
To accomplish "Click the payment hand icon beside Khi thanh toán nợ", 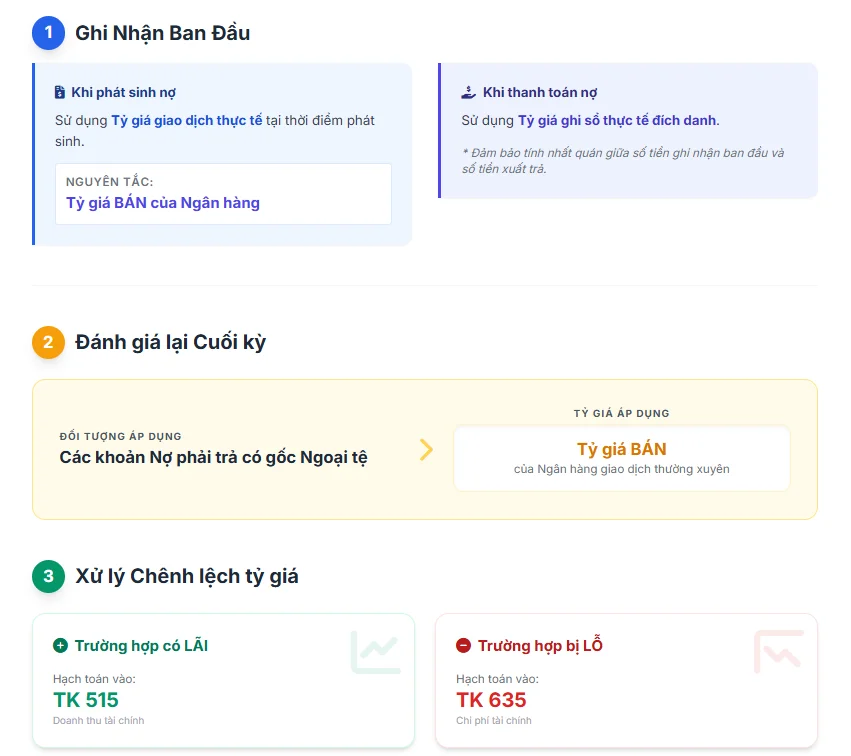I will 468,93.
